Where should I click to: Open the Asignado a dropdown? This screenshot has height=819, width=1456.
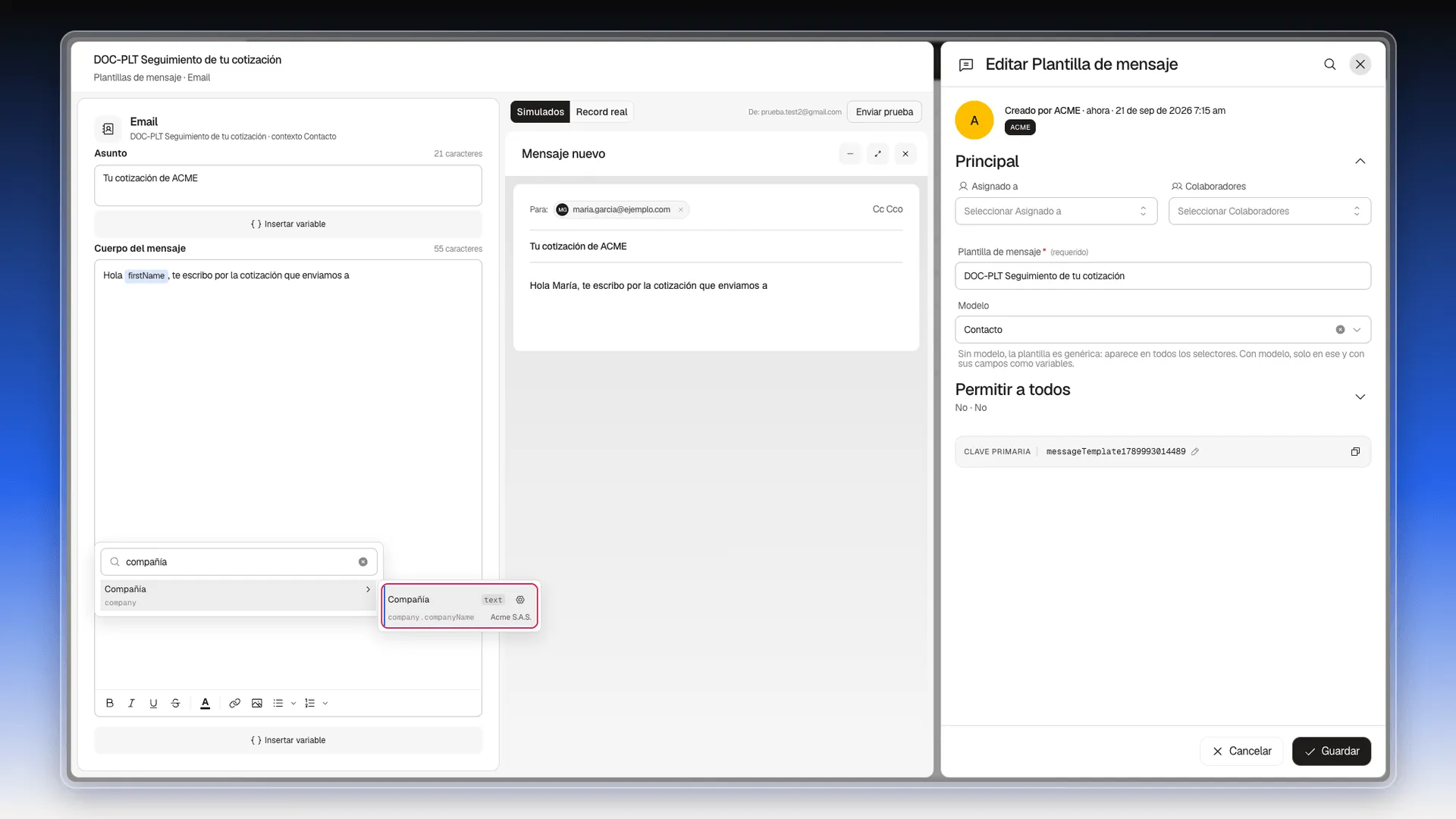(1056, 212)
